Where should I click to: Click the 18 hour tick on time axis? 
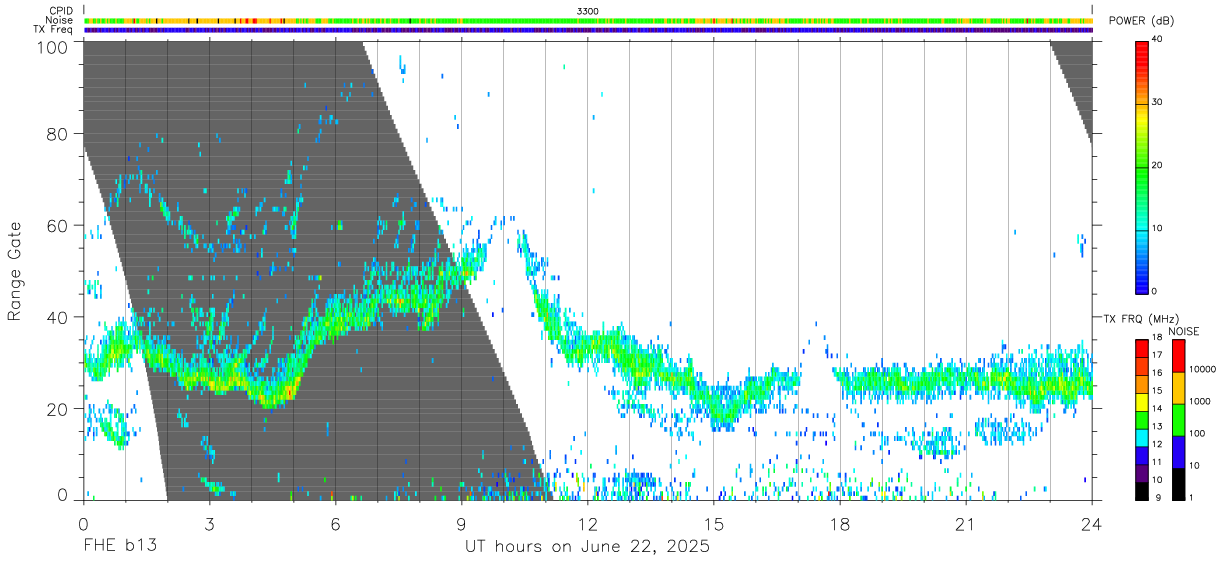click(x=840, y=524)
